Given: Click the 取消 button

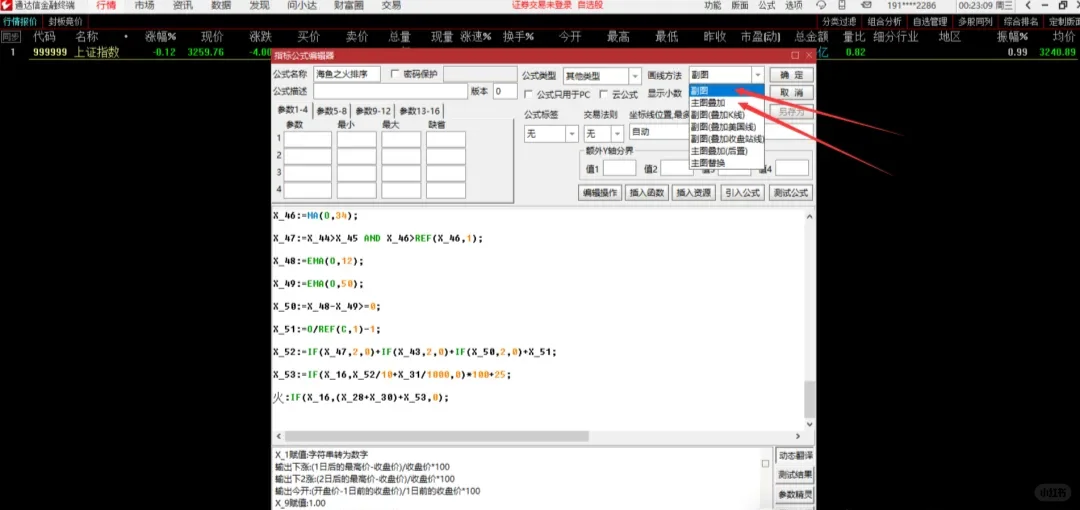Looking at the screenshot, I should 792,92.
